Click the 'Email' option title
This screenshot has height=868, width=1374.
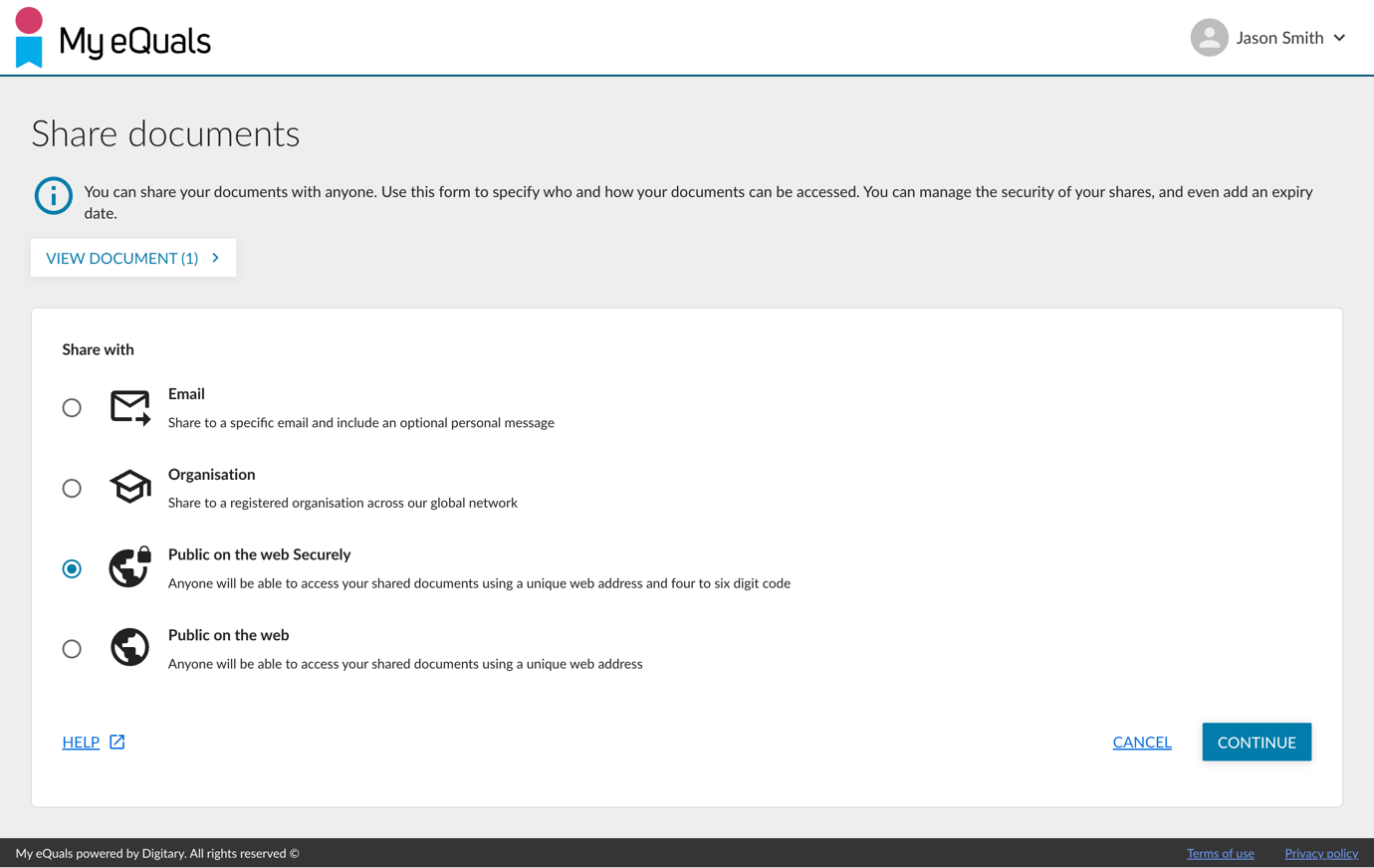coord(186,394)
